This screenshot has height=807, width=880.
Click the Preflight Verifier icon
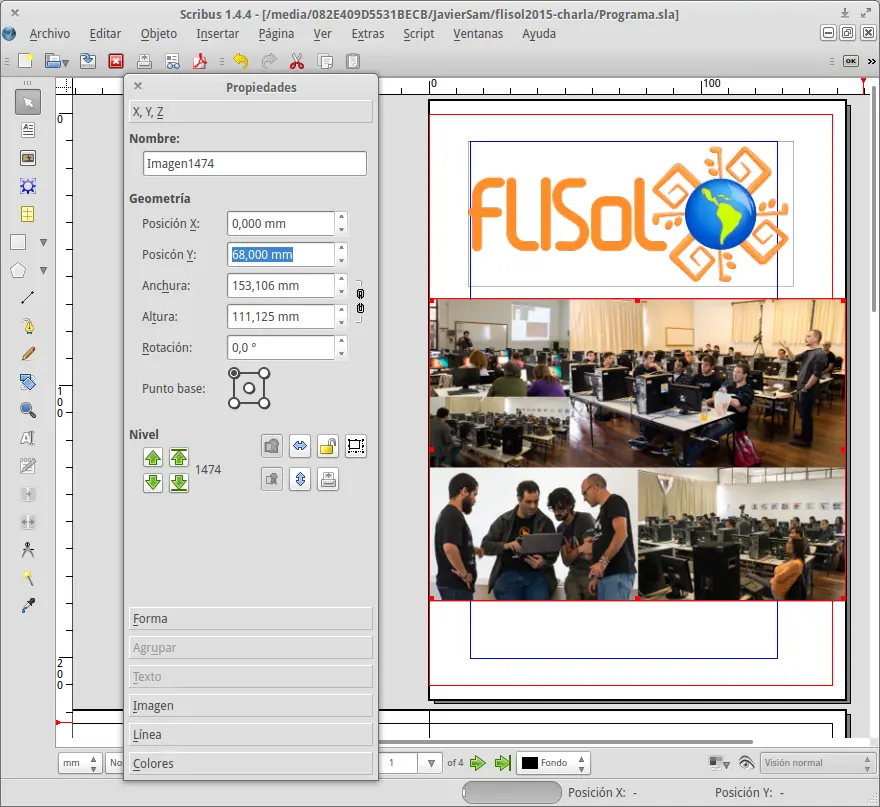[173, 61]
